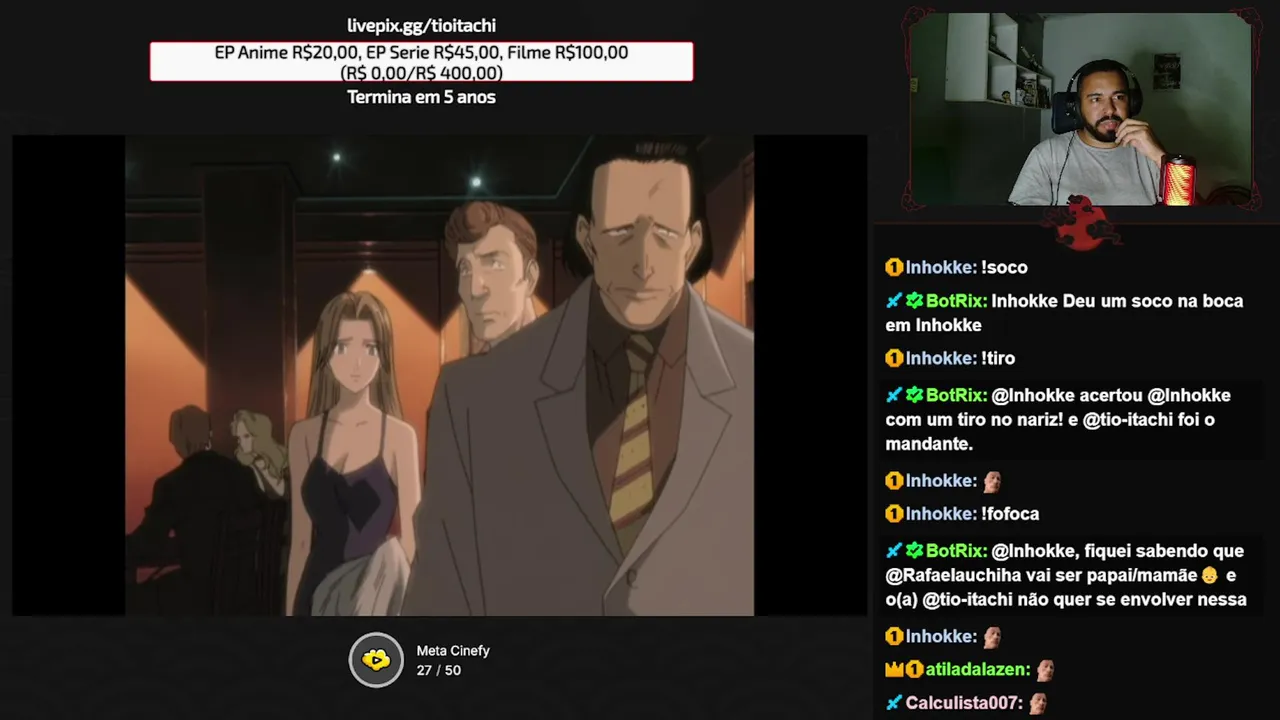Click the number 1 badge next to atiladalazen
The height and width of the screenshot is (720, 1280).
[x=913, y=670]
